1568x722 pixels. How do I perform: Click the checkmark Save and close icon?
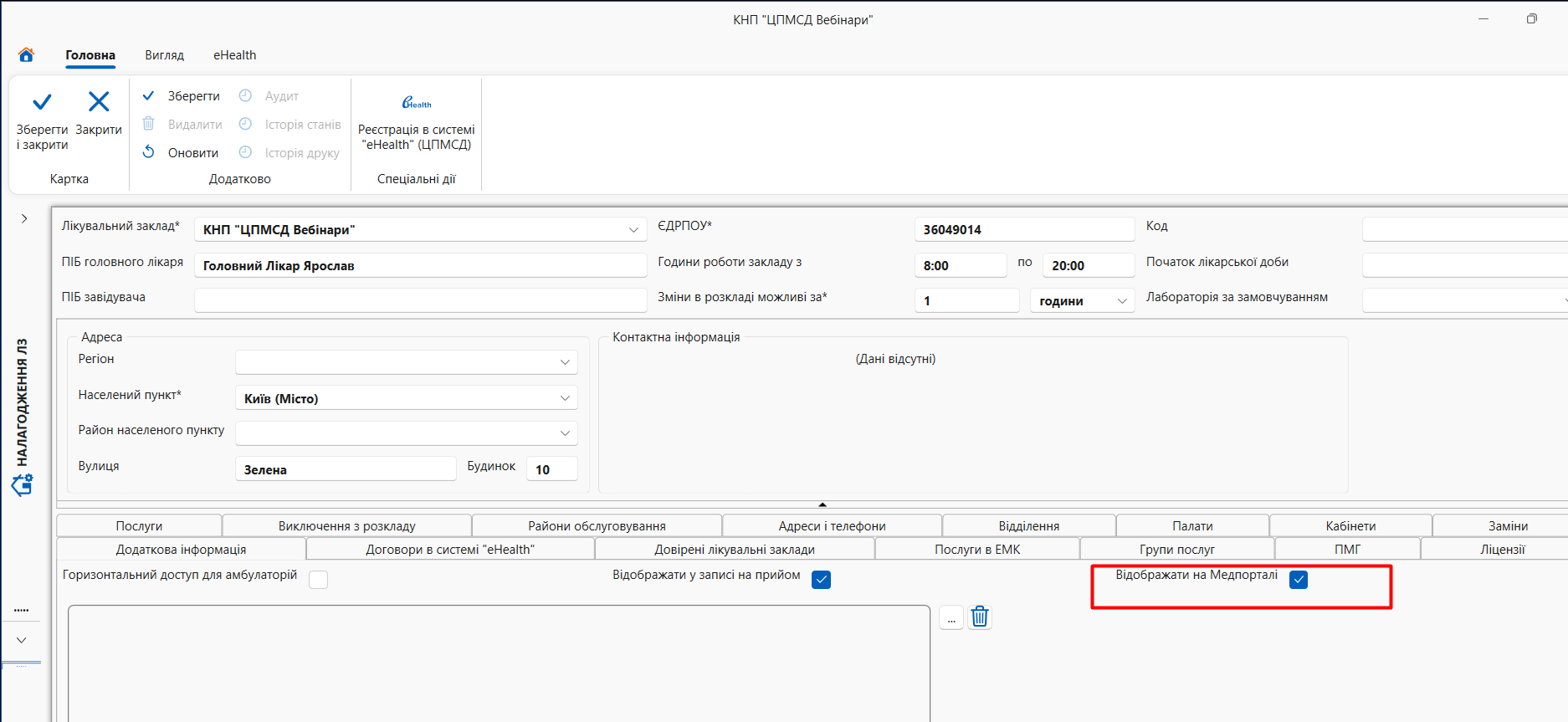click(42, 102)
